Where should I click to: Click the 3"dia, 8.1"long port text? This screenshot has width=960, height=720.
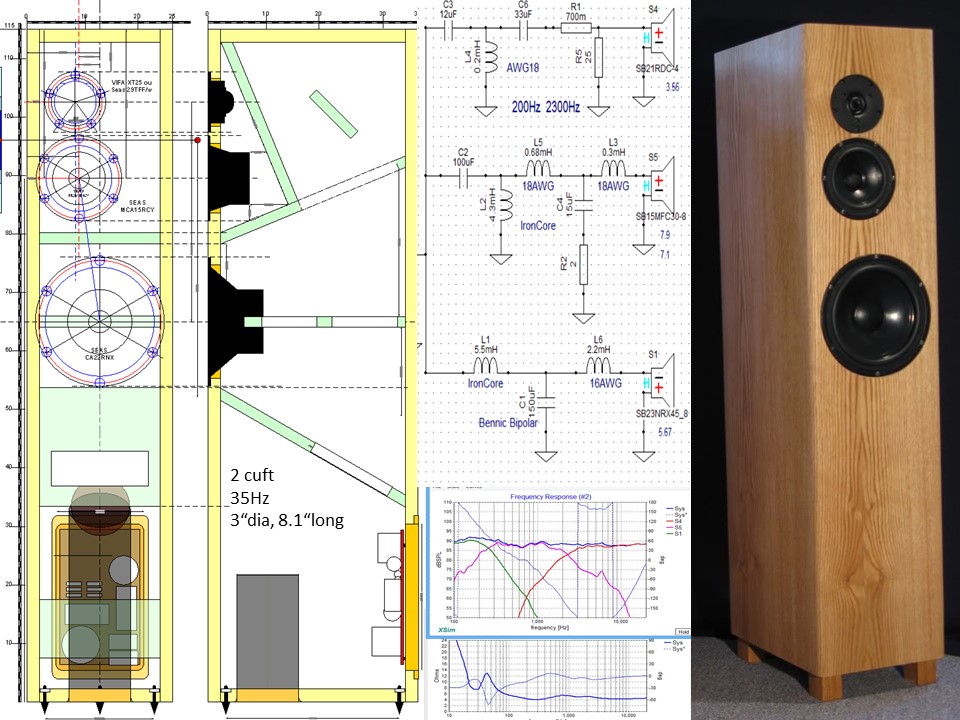click(x=287, y=520)
